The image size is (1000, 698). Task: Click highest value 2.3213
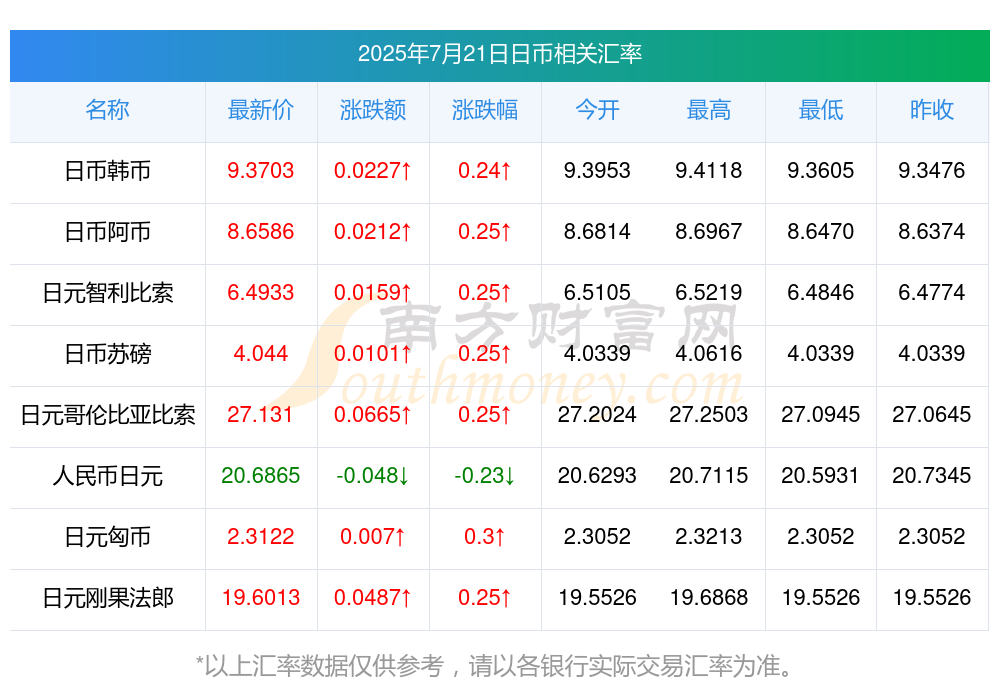pyautogui.click(x=709, y=536)
